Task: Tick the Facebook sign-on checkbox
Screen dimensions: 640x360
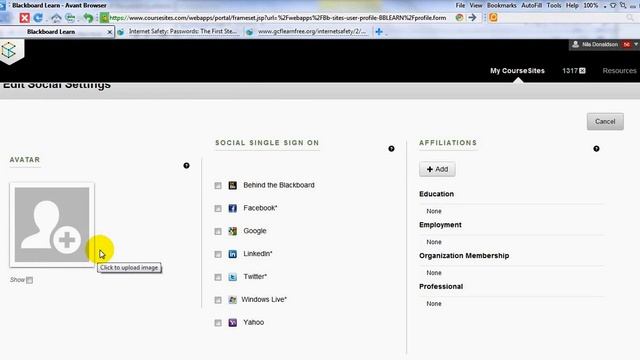Action: pyautogui.click(x=218, y=209)
